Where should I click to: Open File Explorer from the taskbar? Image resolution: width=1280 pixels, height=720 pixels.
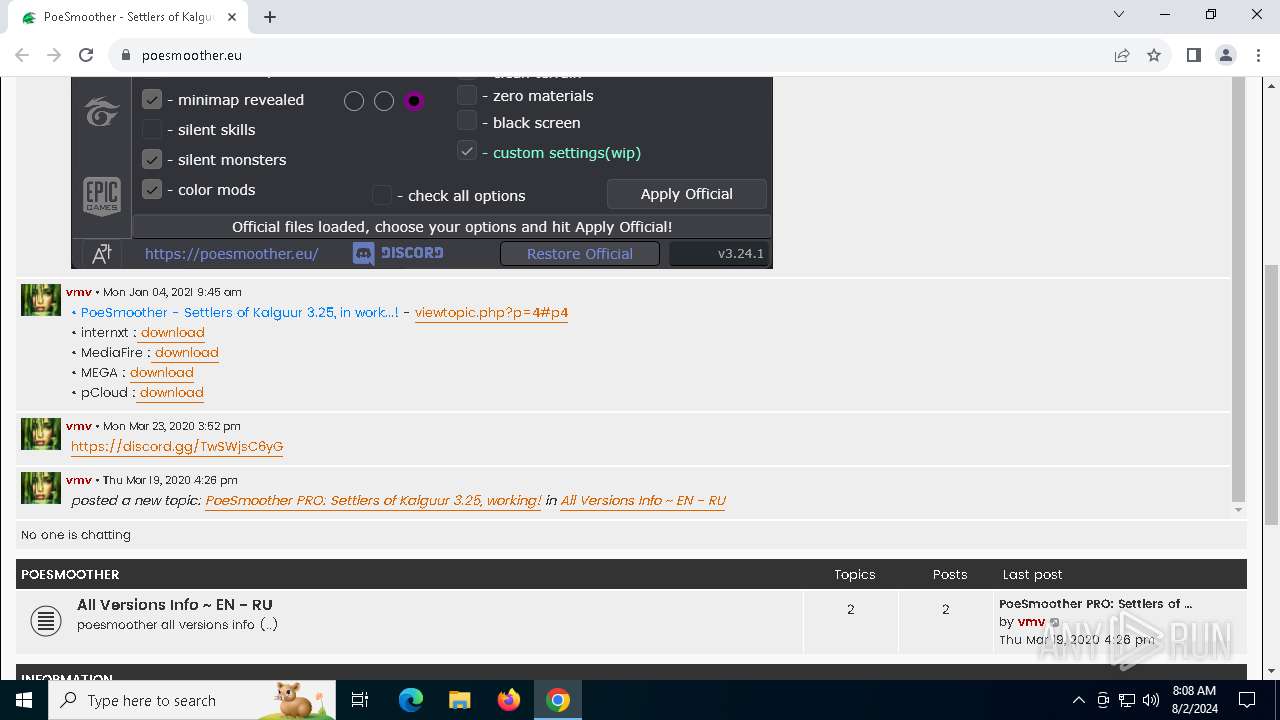(x=460, y=700)
